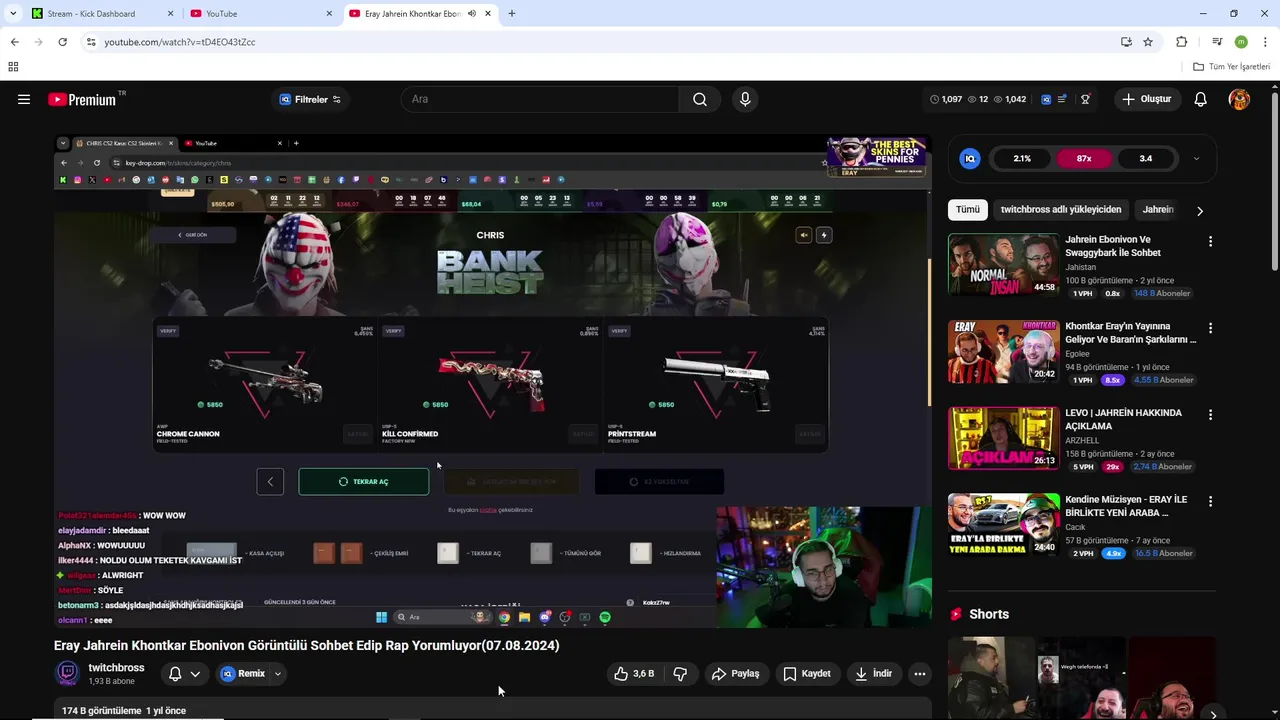This screenshot has height=720, width=1280.
Task: Open Chrome tab search dropdown
Action: 13,14
